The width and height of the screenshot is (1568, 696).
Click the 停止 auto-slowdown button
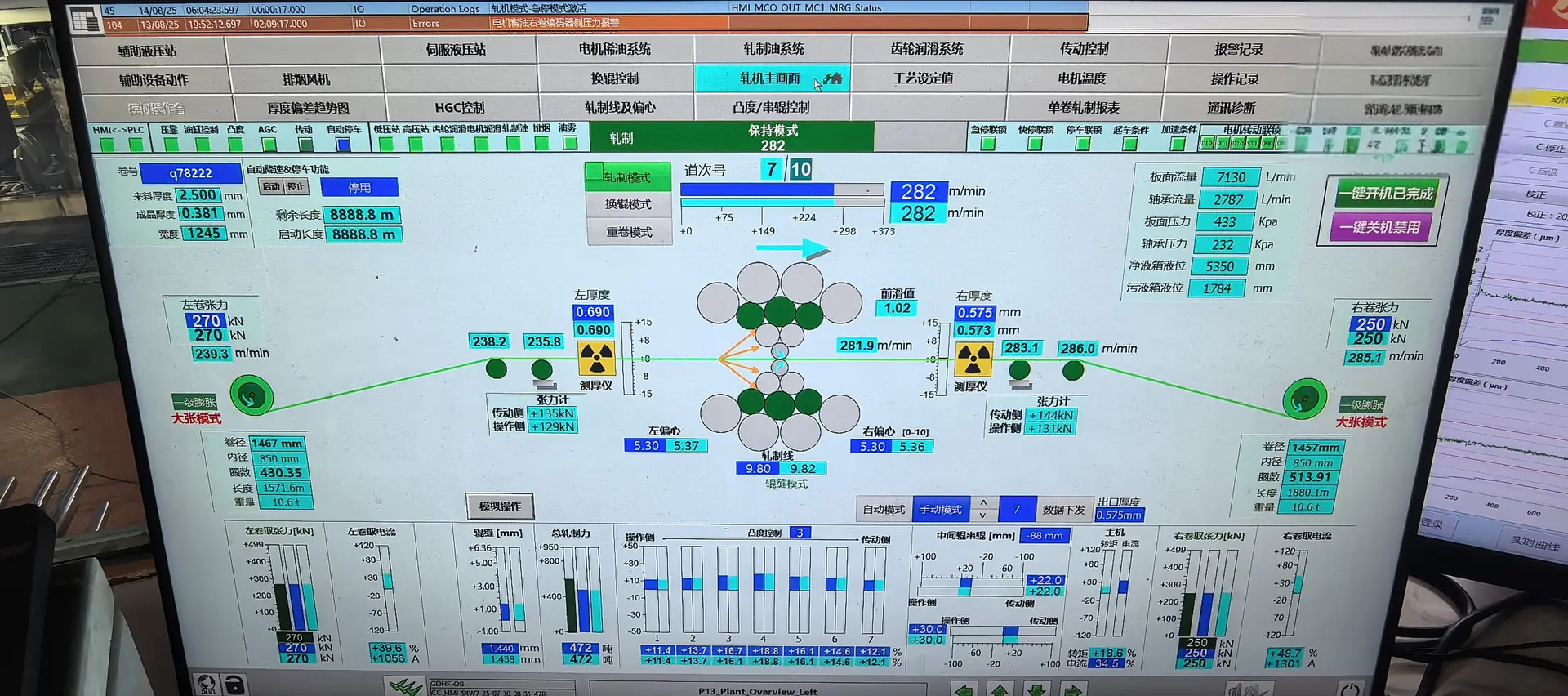tap(296, 186)
